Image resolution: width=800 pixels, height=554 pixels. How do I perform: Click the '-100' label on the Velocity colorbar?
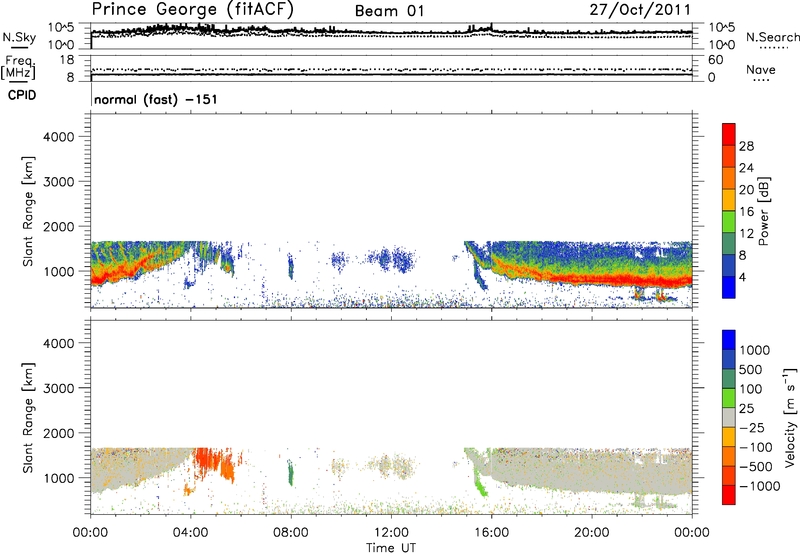click(x=756, y=447)
